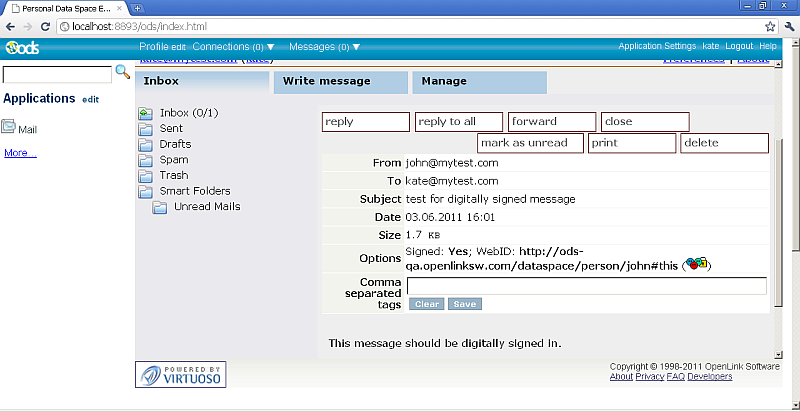Expand the Messages dropdown menu

(324, 47)
